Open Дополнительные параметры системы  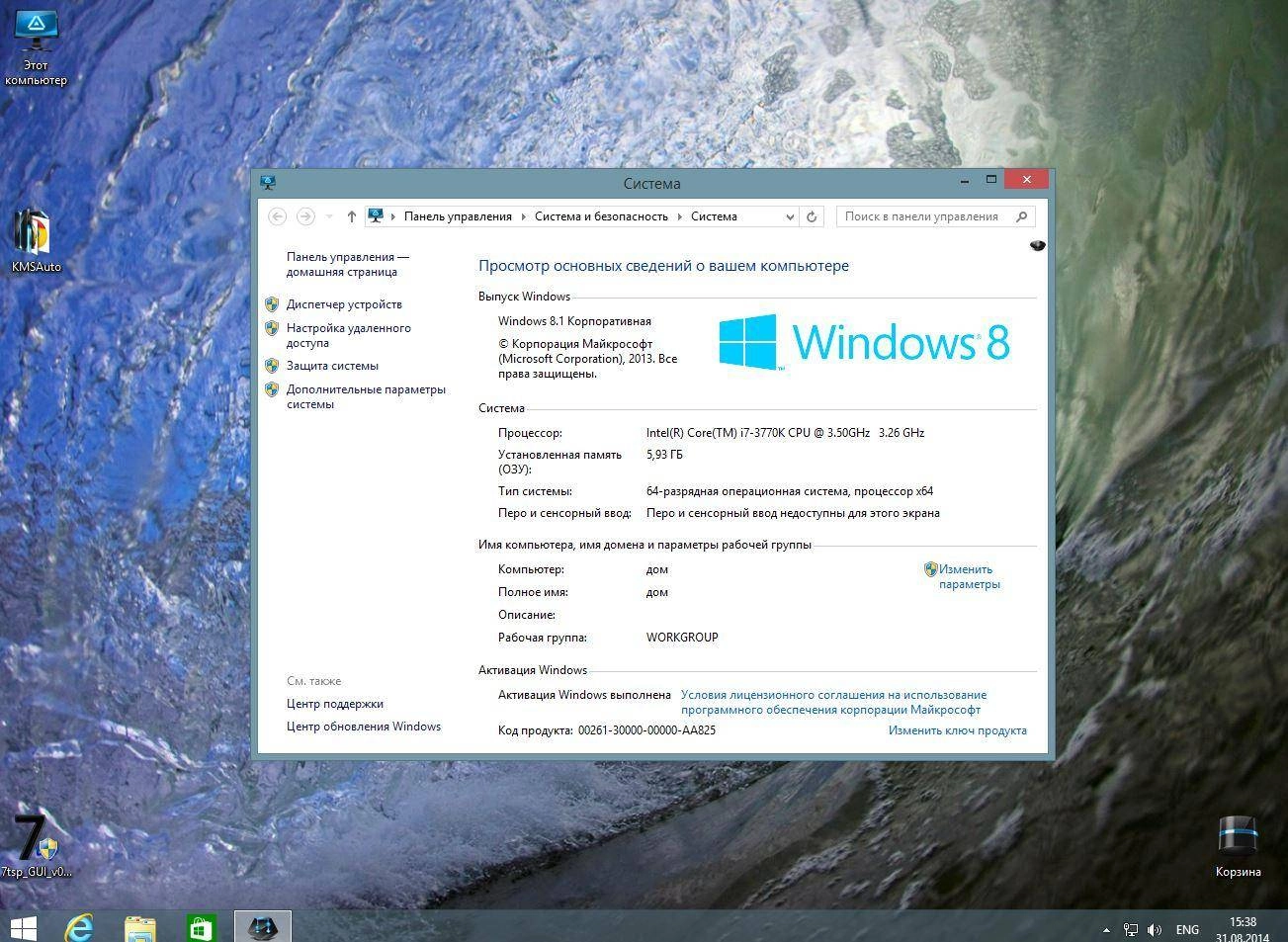(366, 396)
